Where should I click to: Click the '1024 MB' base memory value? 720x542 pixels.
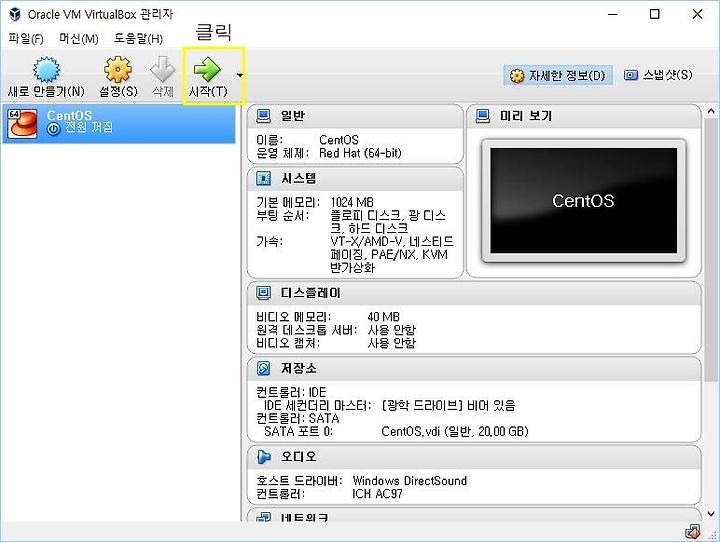[x=352, y=202]
